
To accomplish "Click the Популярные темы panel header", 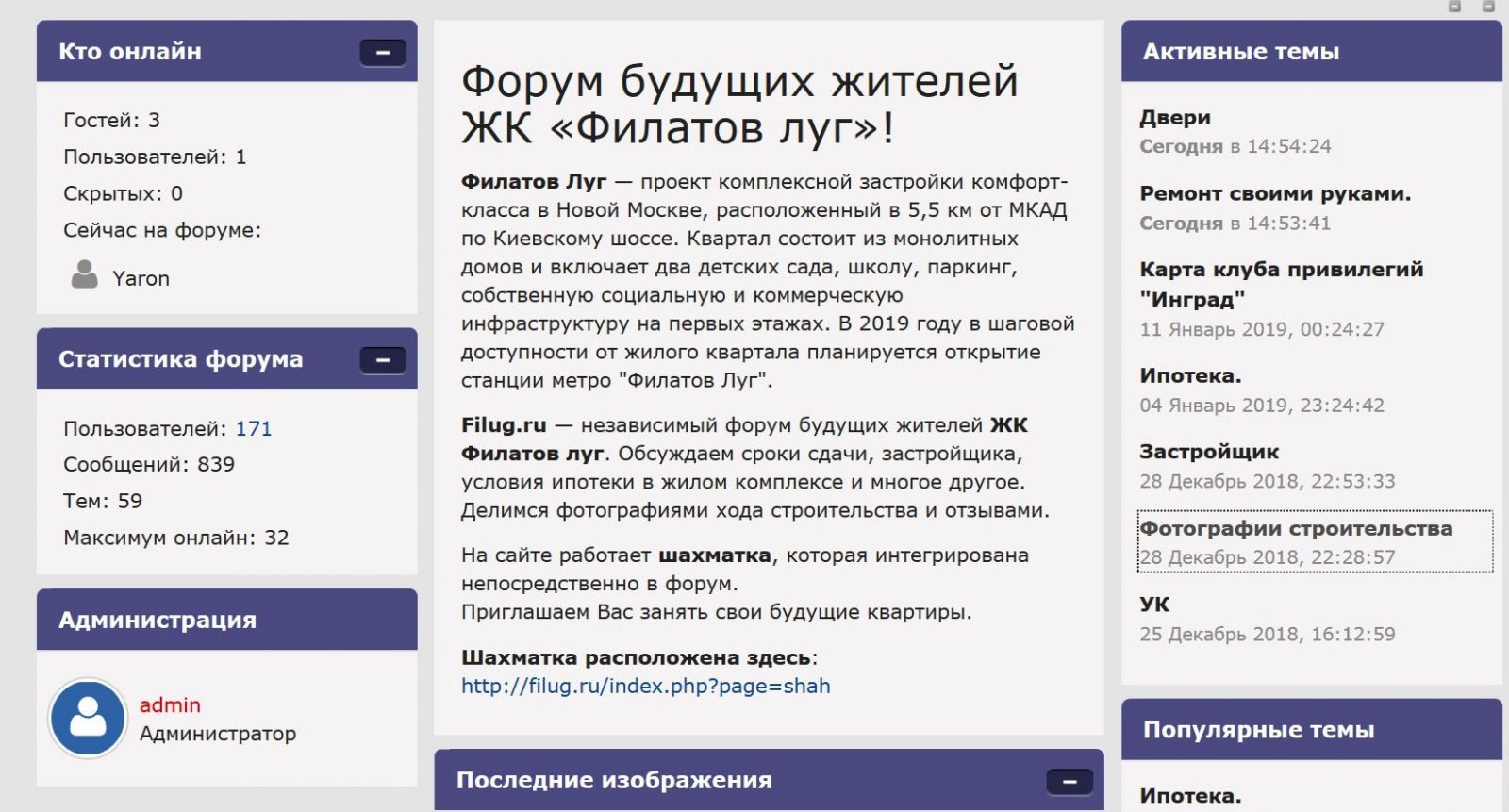I will [1312, 730].
